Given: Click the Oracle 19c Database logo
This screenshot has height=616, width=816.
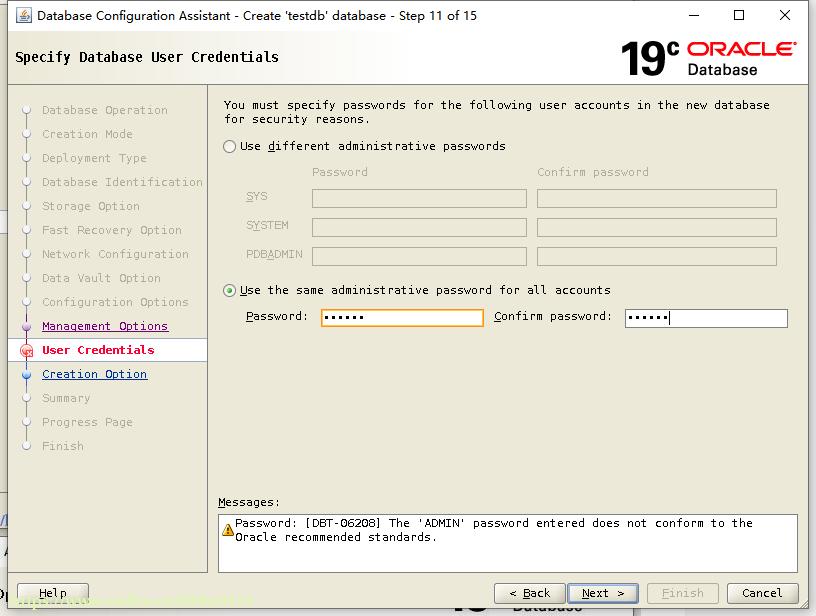Looking at the screenshot, I should point(709,58).
